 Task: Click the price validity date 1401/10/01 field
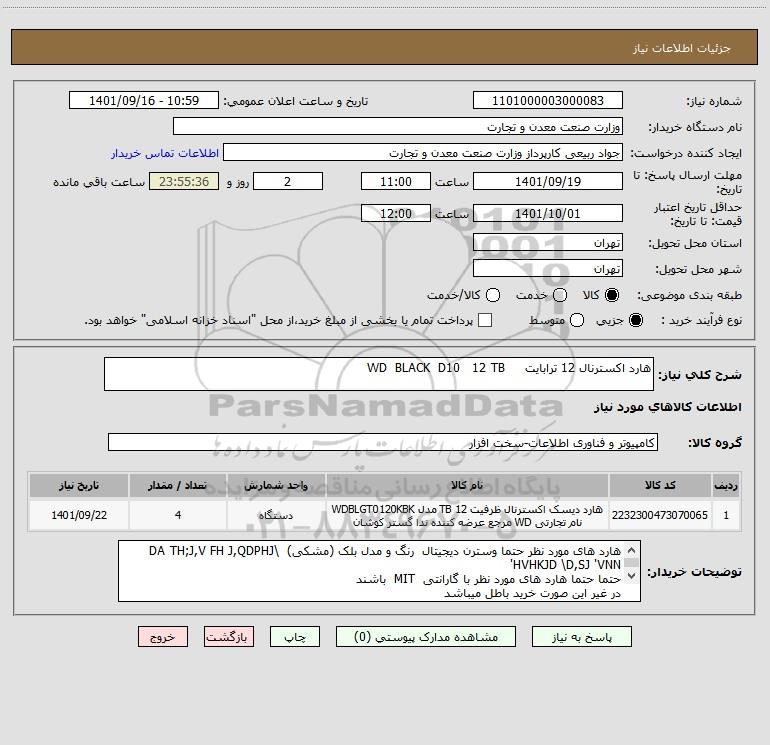click(x=548, y=213)
